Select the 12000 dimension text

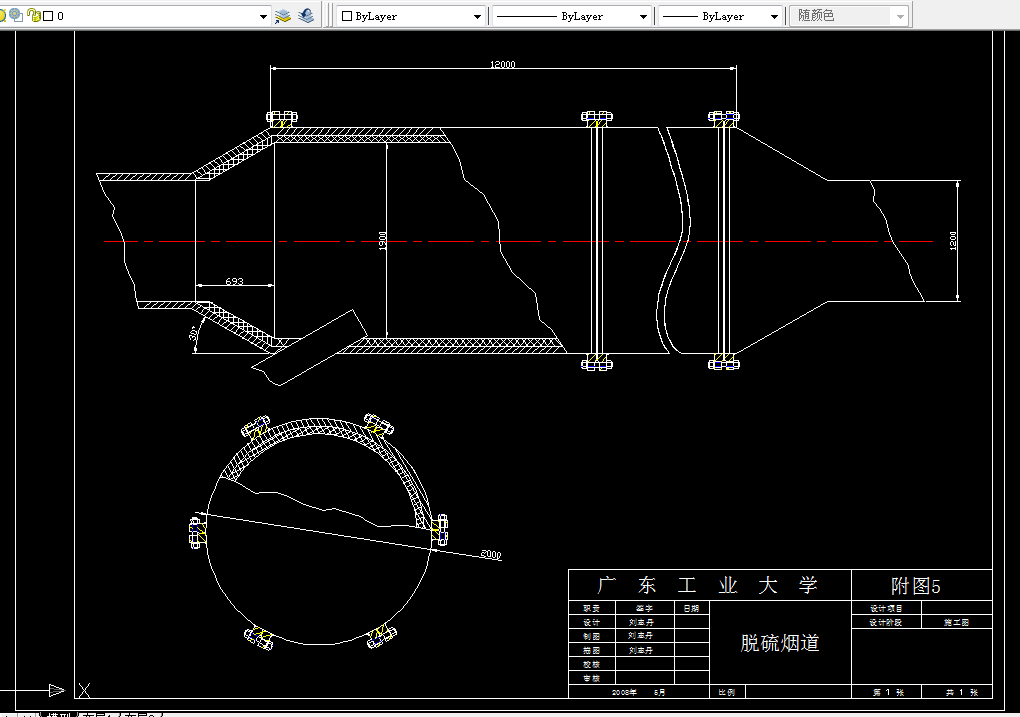[x=503, y=64]
